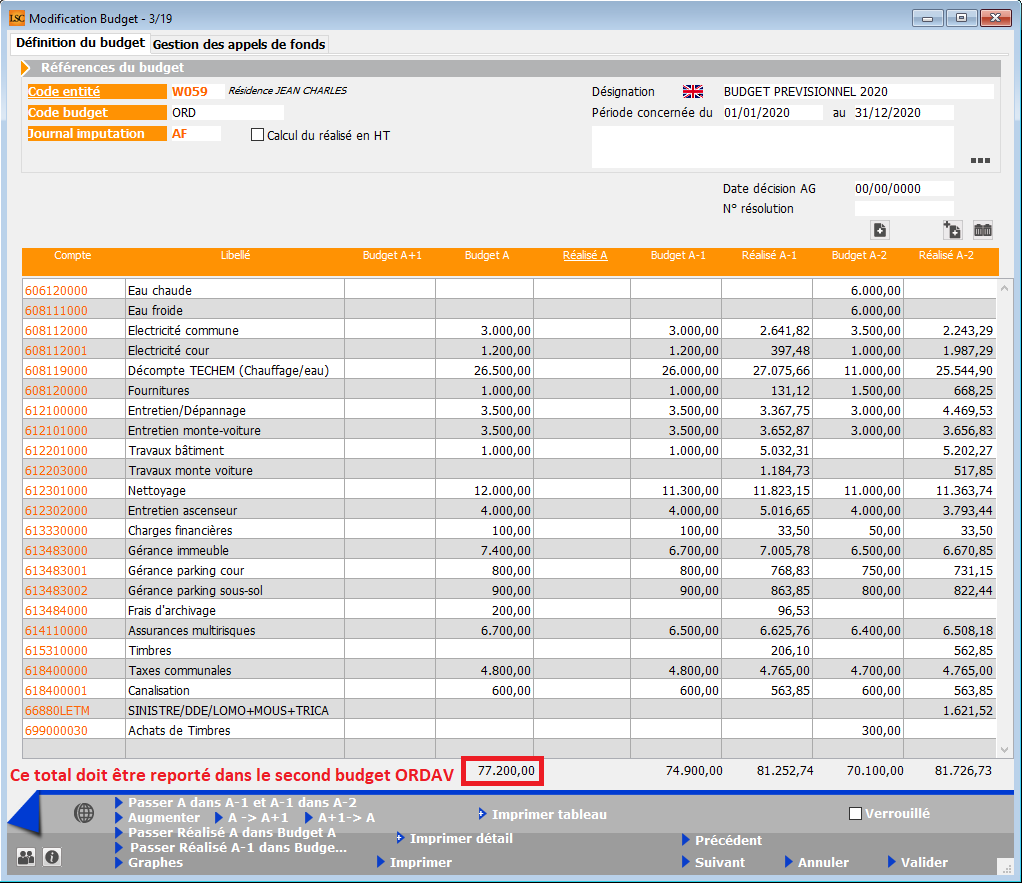Toggle the Calcul du réalisé en HT checkbox
This screenshot has width=1022, height=883.
coord(257,135)
